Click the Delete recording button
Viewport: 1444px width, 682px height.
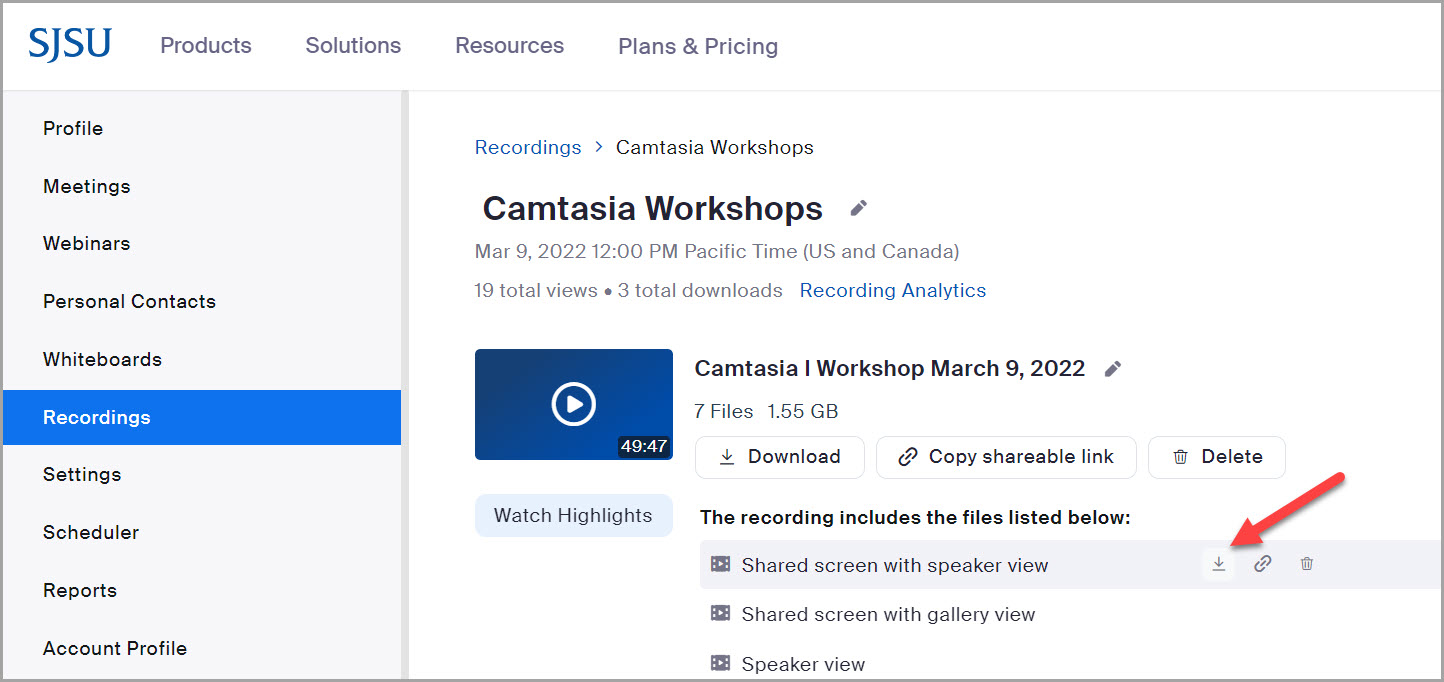pyautogui.click(x=1216, y=457)
